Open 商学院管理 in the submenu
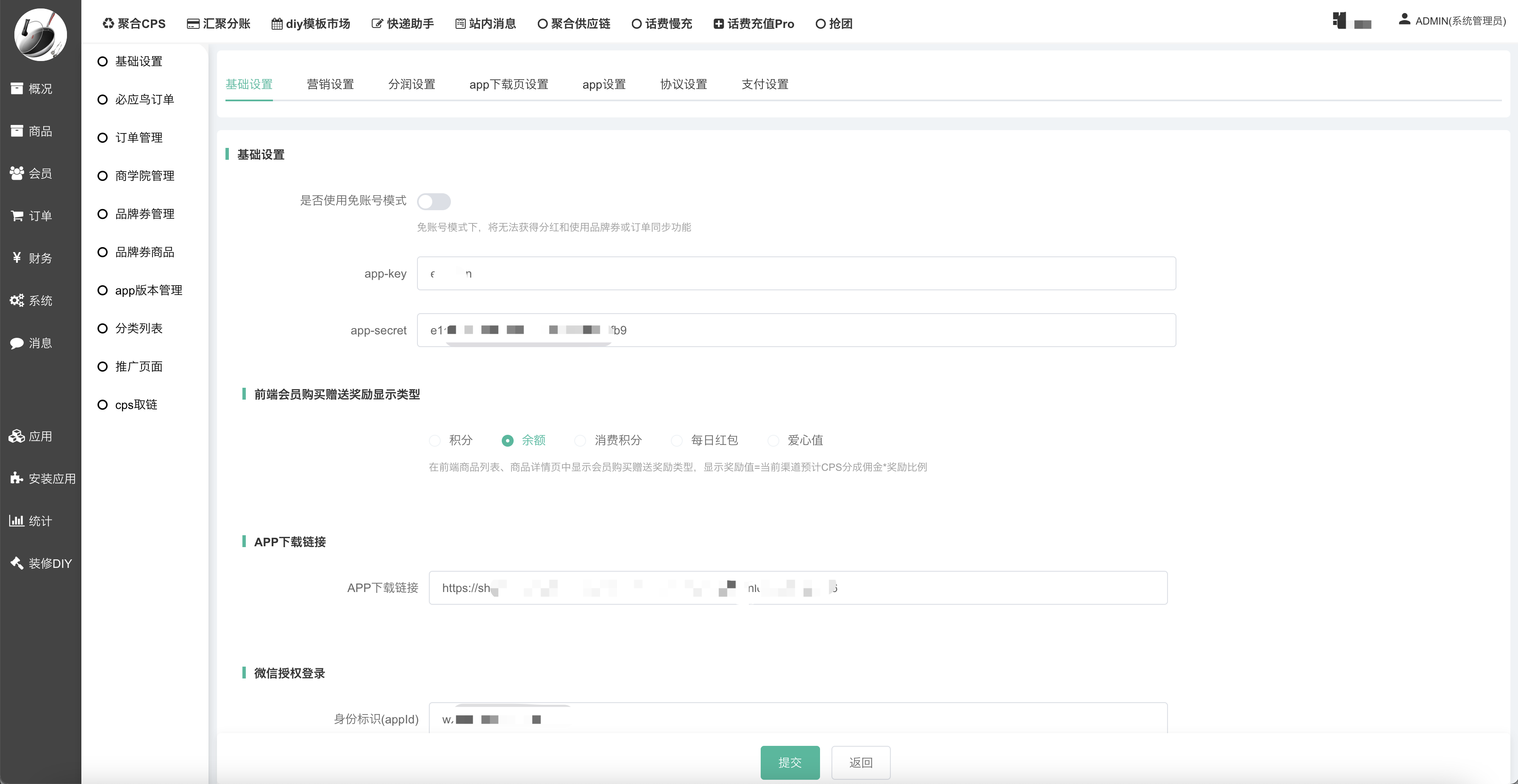Image resolution: width=1518 pixels, height=784 pixels. 145,176
